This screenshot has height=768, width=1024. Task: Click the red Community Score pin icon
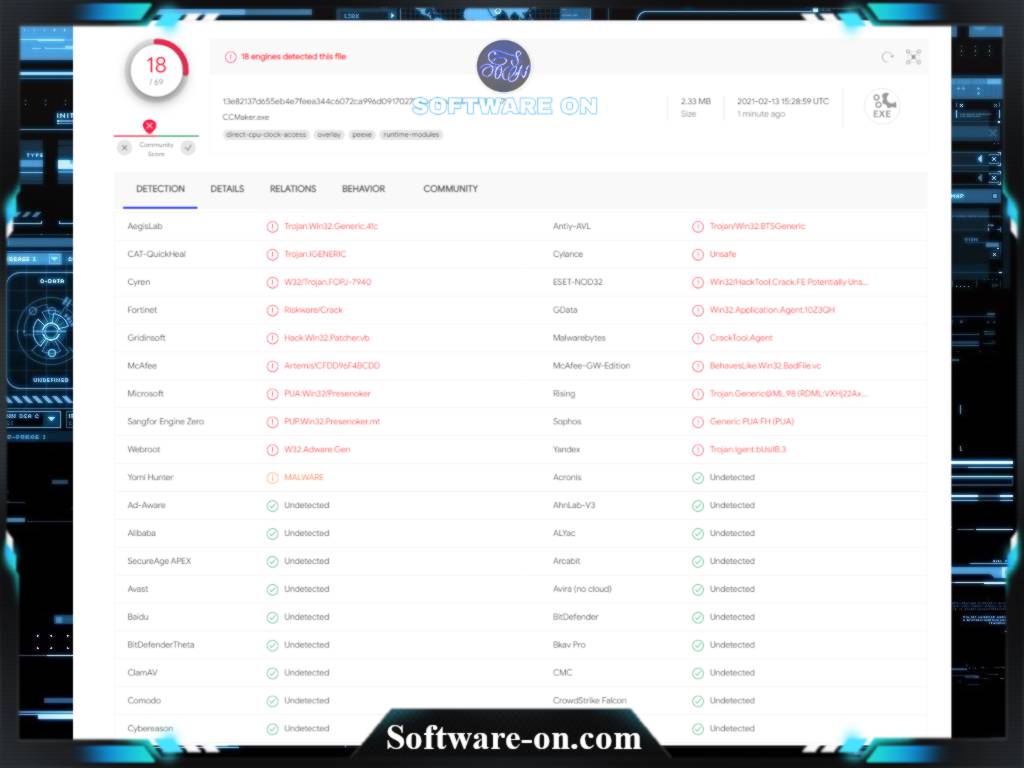[151, 125]
